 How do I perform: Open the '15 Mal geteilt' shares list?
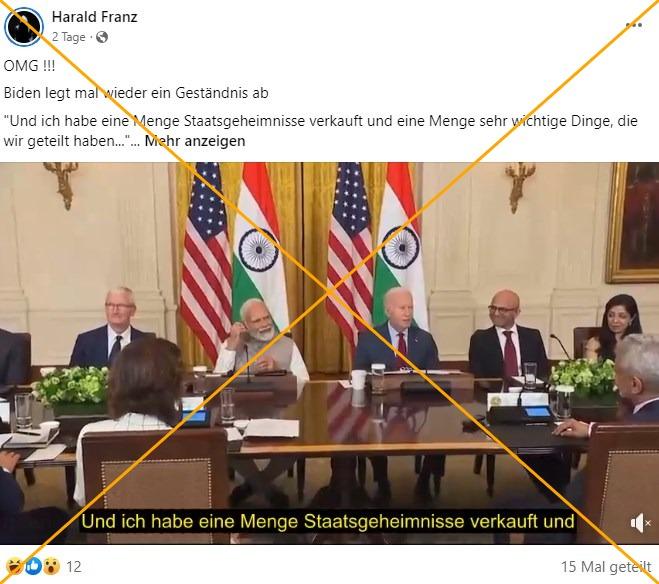click(606, 567)
